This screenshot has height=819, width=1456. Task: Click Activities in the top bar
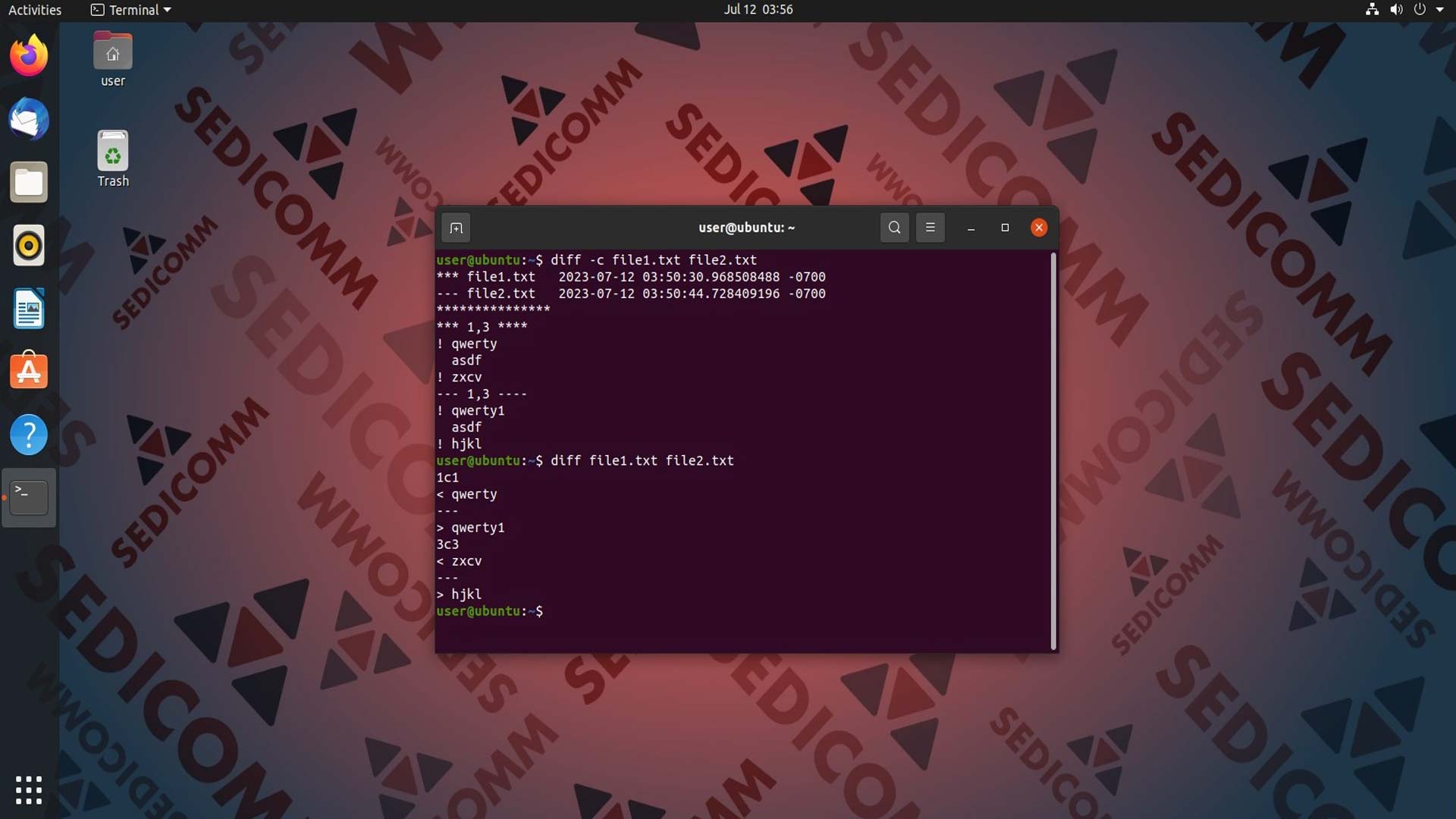pyautogui.click(x=35, y=10)
